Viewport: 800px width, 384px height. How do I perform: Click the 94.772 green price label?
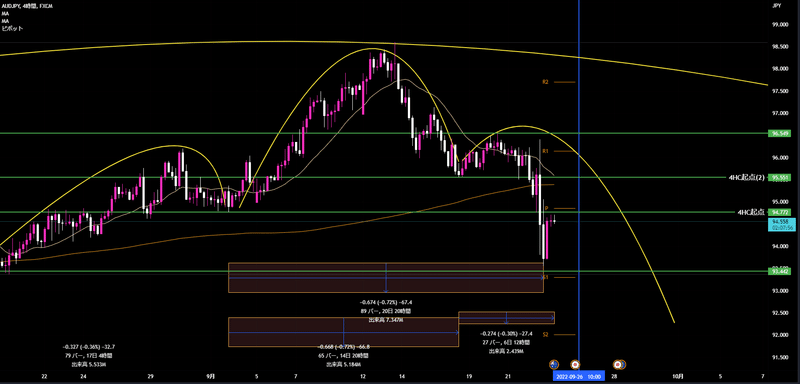point(780,212)
